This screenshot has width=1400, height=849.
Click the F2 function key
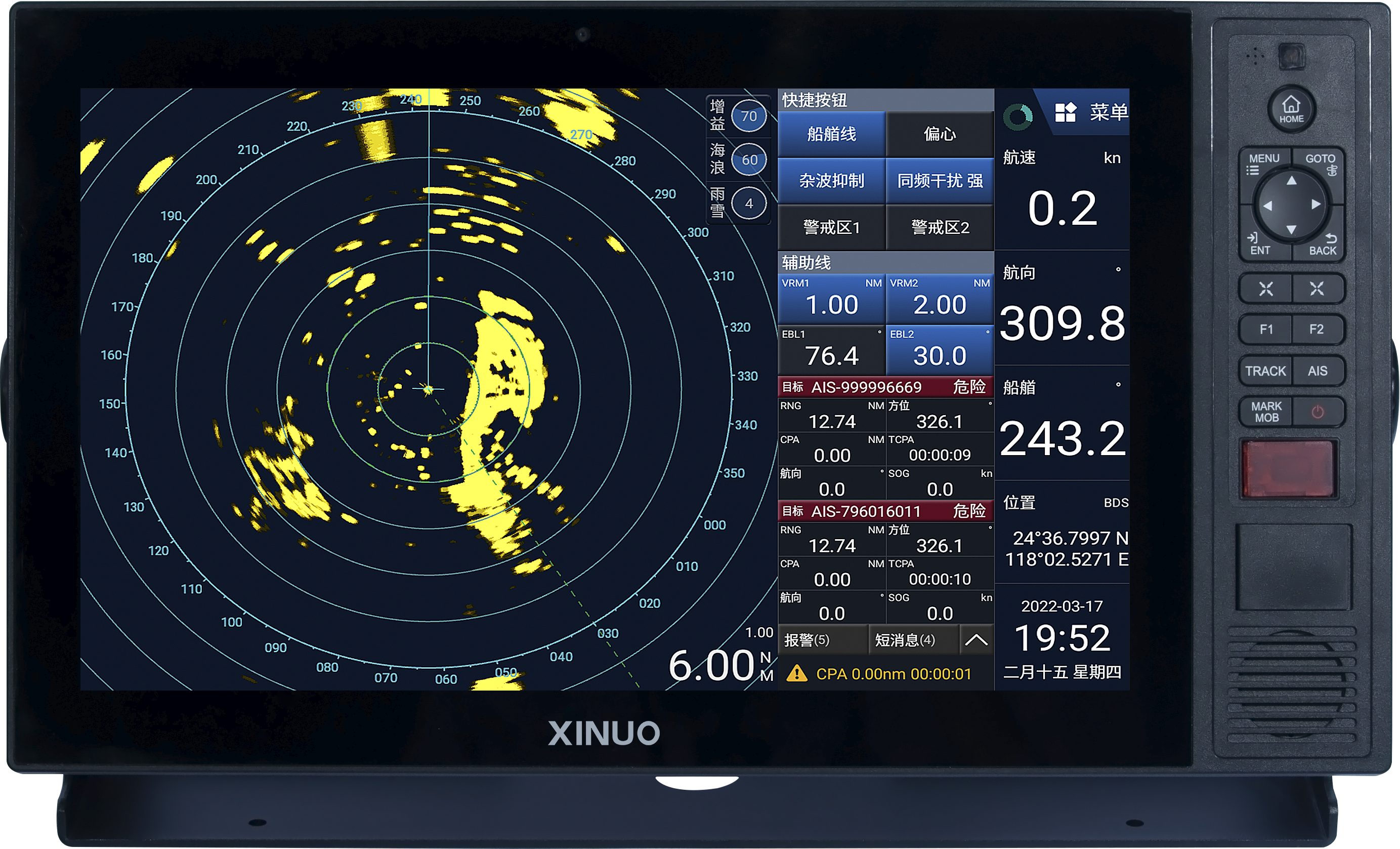click(x=1317, y=329)
